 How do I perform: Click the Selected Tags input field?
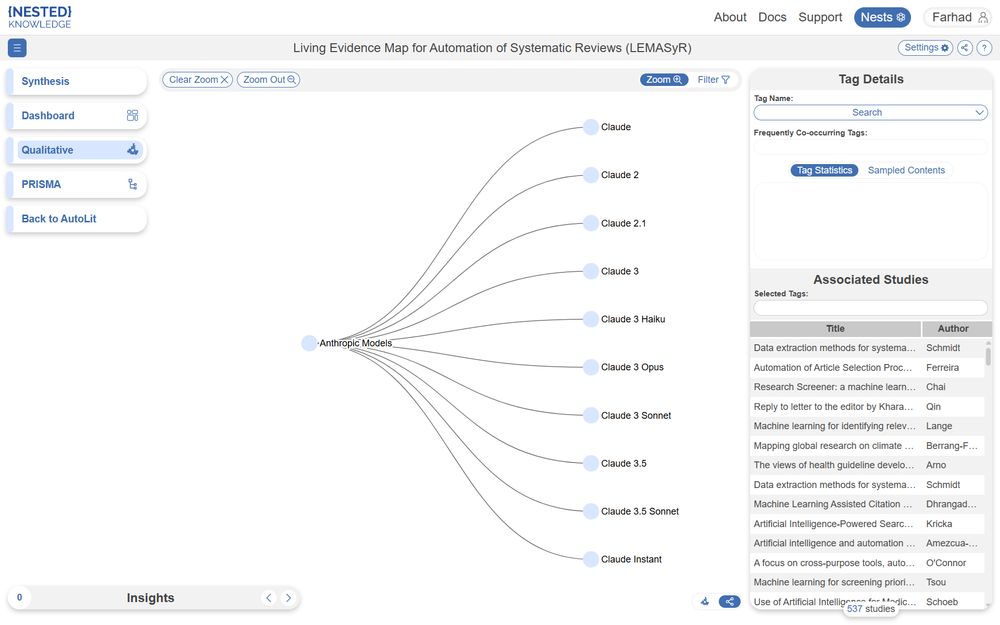point(871,308)
